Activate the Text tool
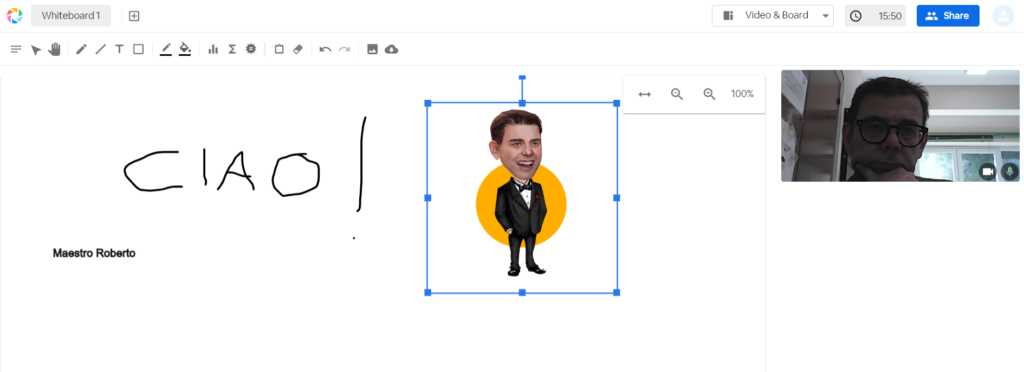Screen dimensions: 1024x372 pos(119,49)
